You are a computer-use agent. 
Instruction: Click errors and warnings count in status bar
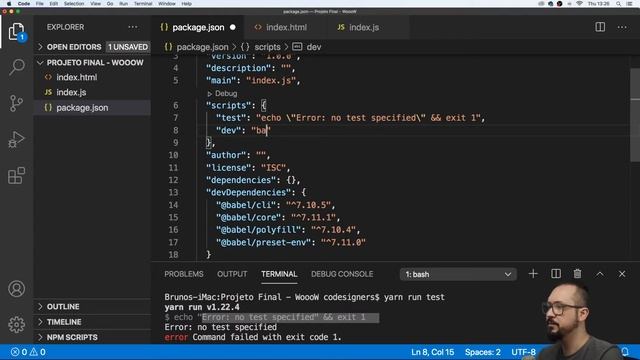(28, 352)
